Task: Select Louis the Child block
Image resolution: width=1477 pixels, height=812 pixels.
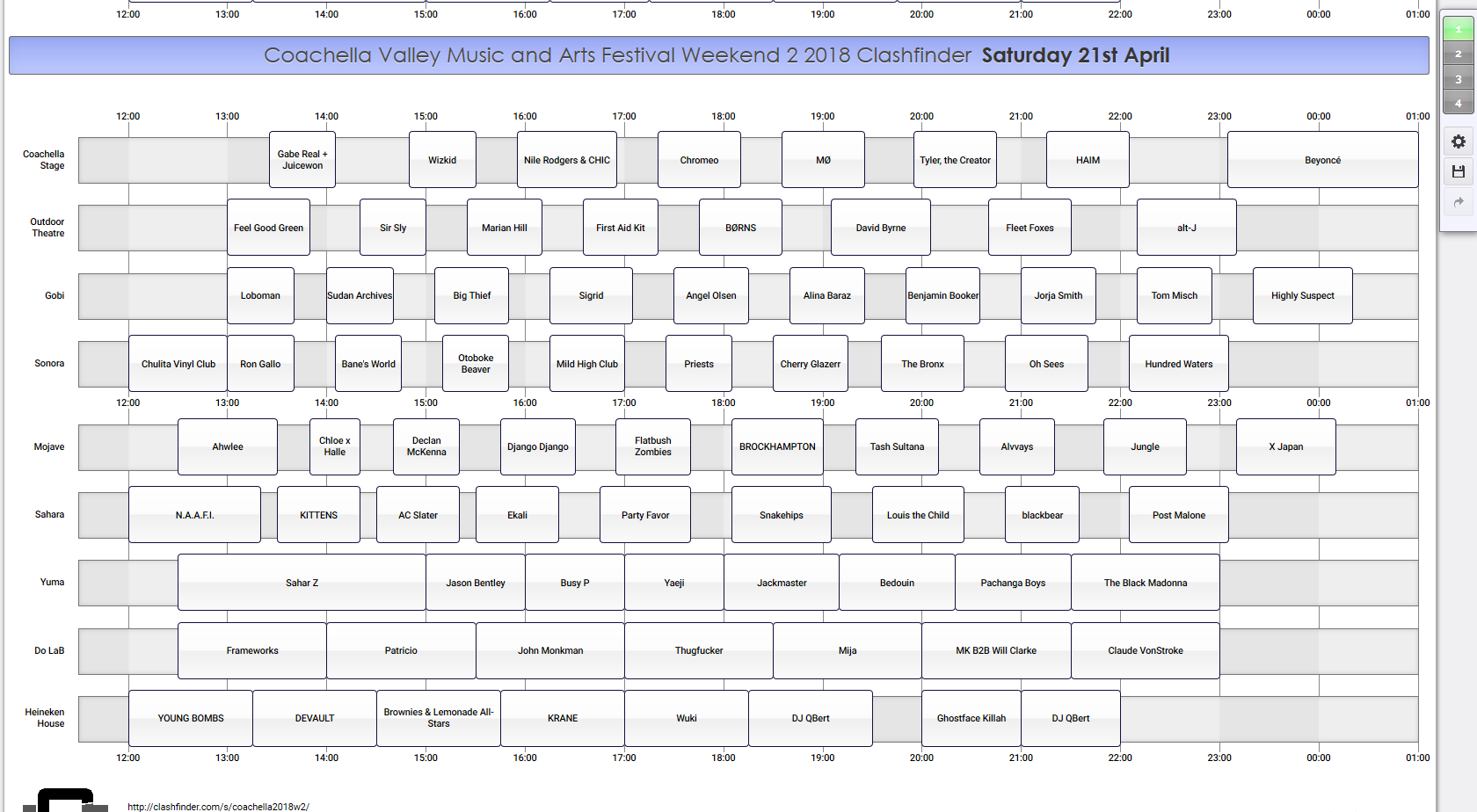Action: pos(918,515)
